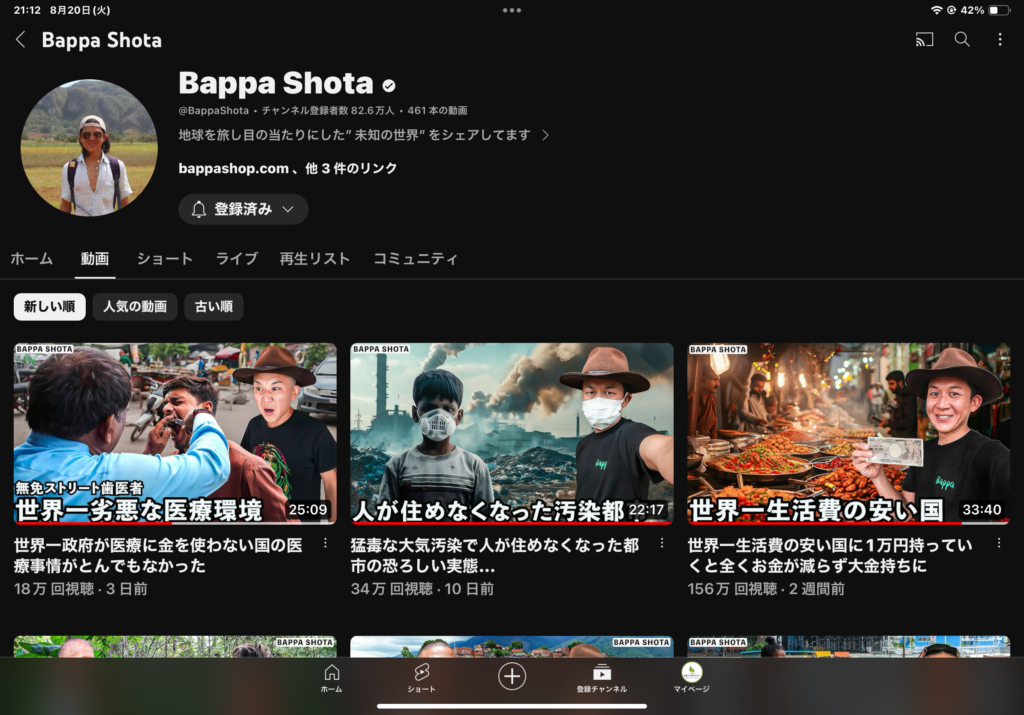1024x715 pixels.
Task: Open Shorts in bottom navigation bar
Action: (421, 678)
